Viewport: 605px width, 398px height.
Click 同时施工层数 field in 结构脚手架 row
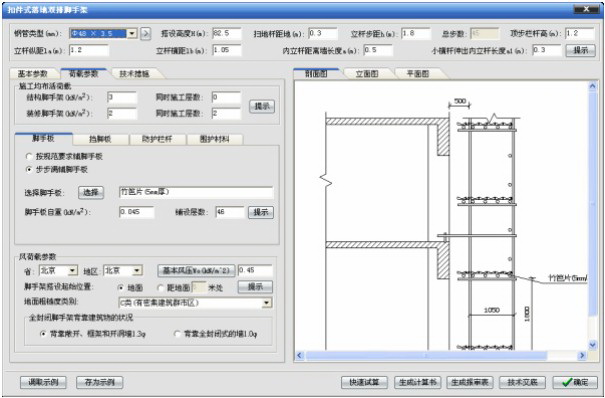tap(226, 98)
